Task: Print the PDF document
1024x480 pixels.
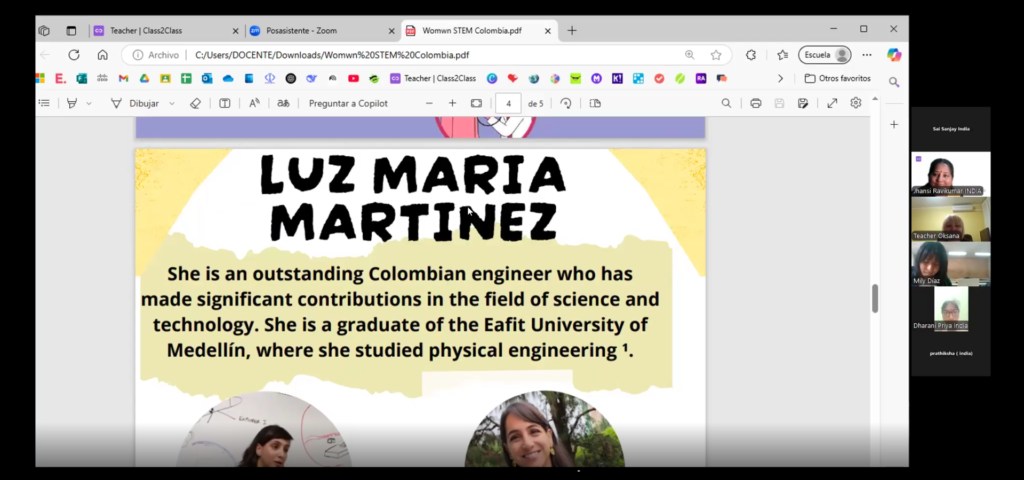Action: (x=755, y=103)
